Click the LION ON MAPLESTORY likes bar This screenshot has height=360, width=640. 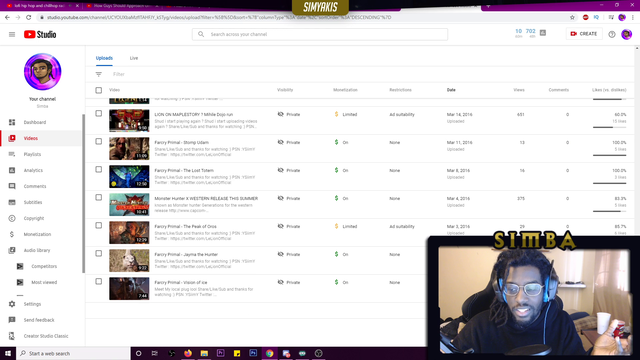[x=609, y=127]
